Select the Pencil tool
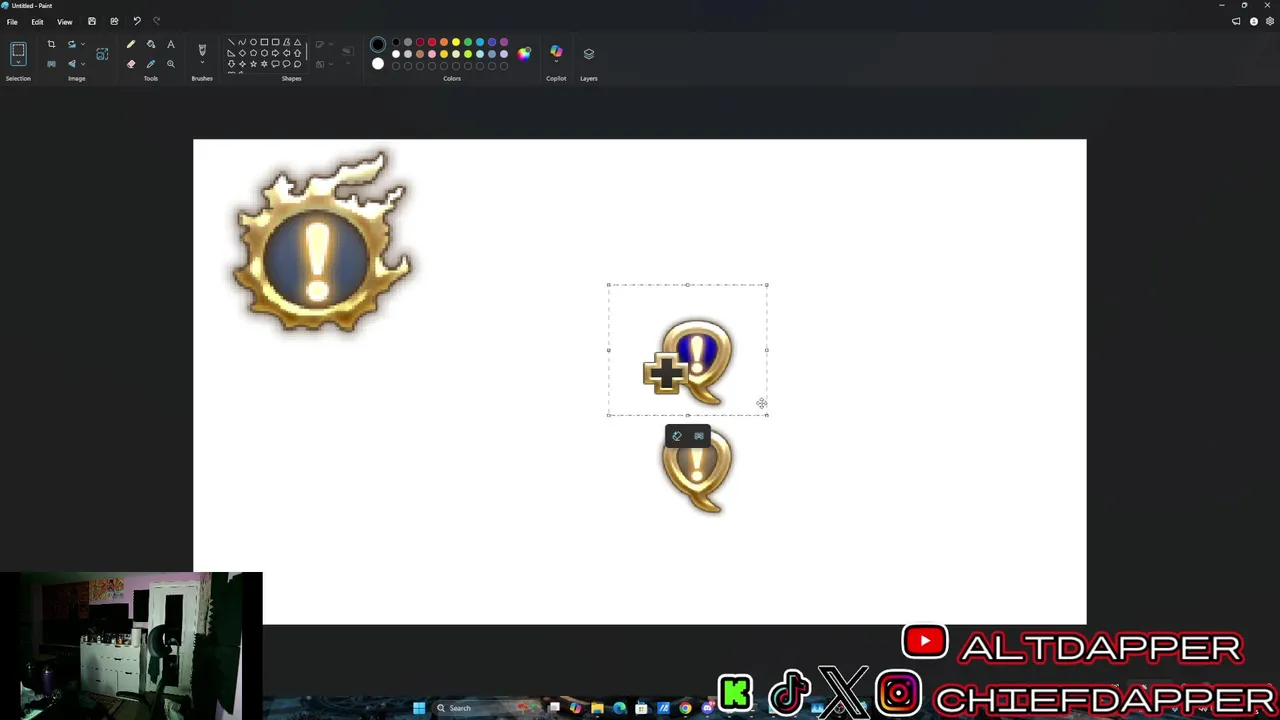Viewport: 1280px width, 720px height. pos(131,44)
